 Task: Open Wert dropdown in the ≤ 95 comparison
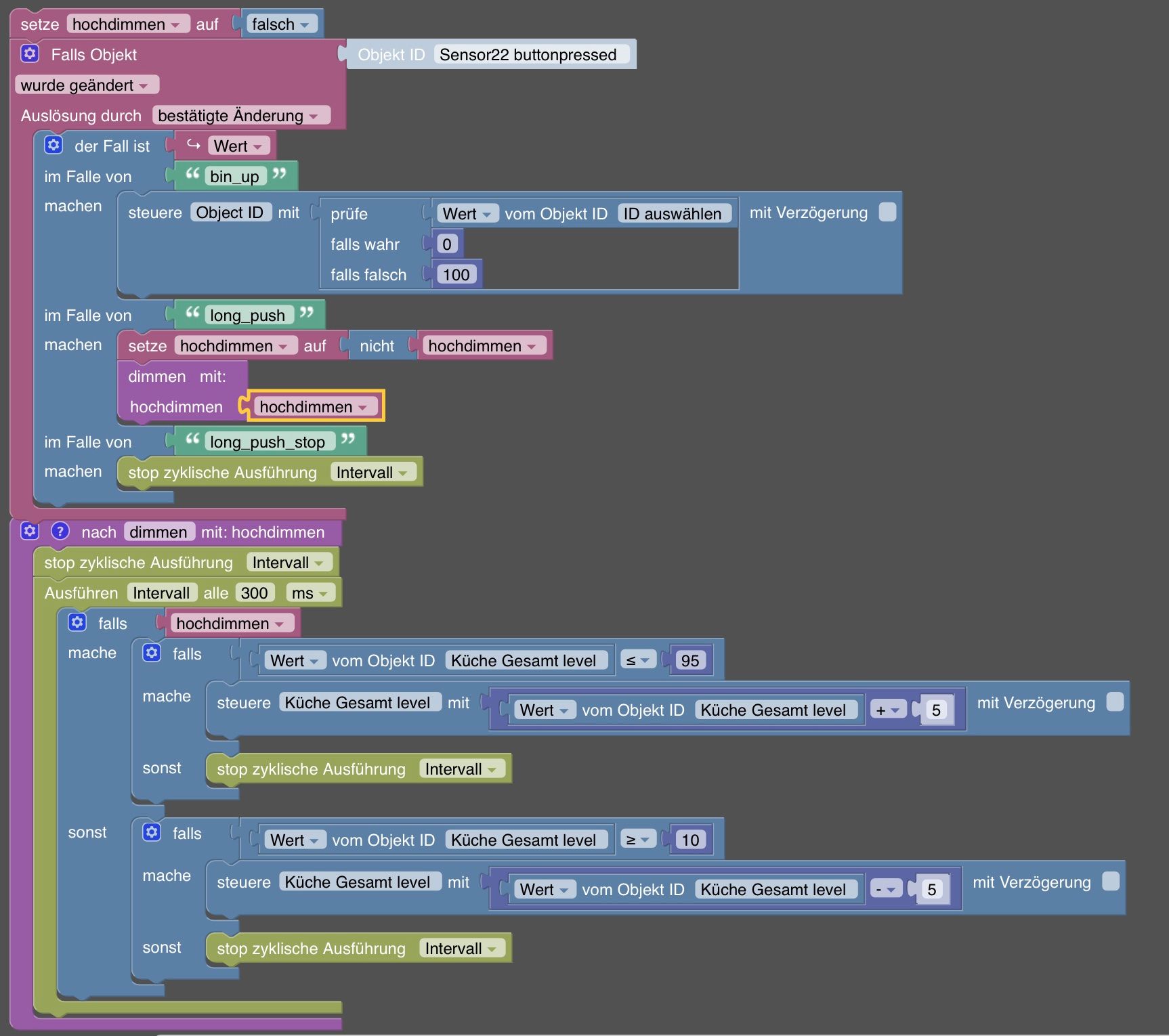tap(295, 661)
